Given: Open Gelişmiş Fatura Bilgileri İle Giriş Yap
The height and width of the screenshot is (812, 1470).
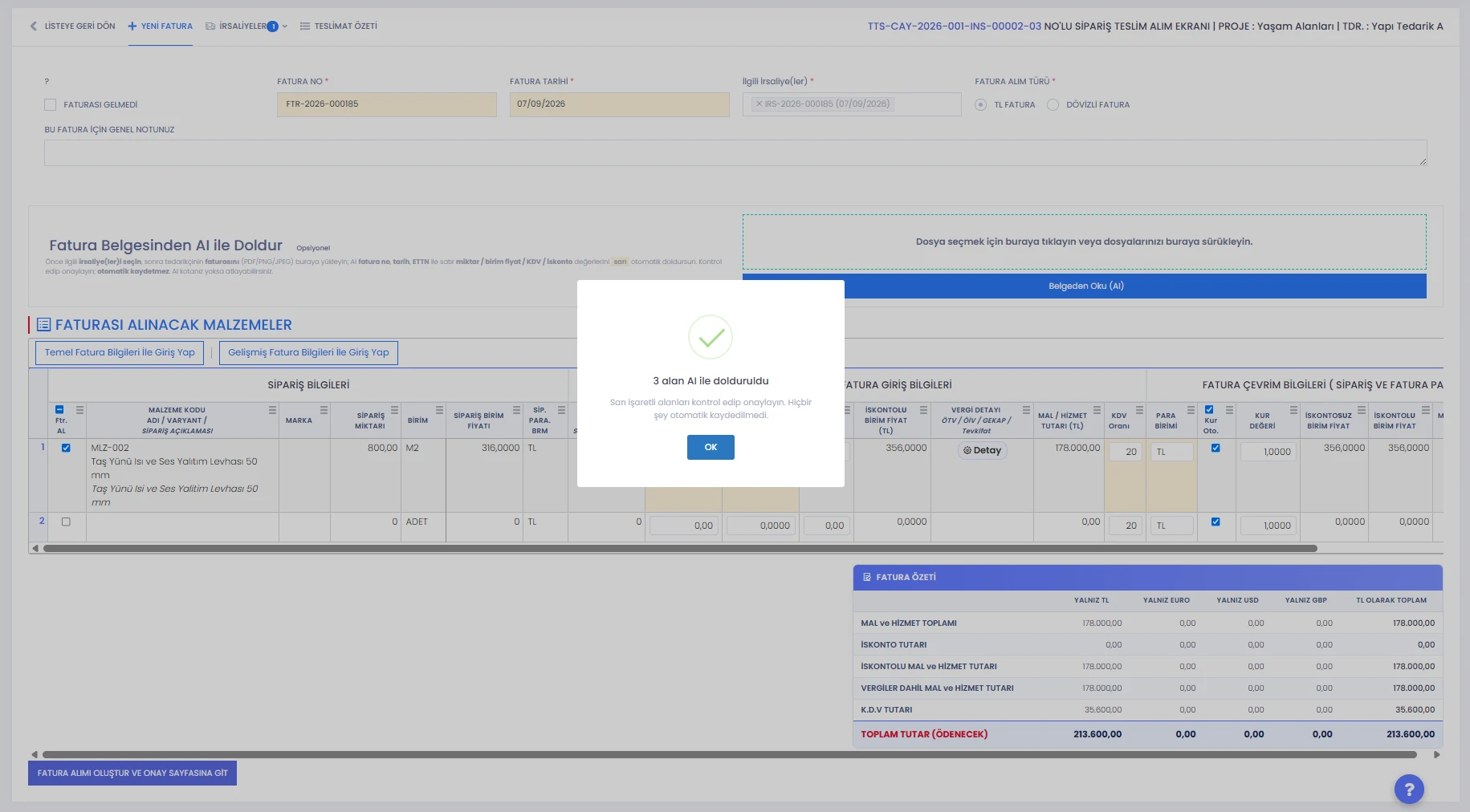Looking at the screenshot, I should 308,353.
